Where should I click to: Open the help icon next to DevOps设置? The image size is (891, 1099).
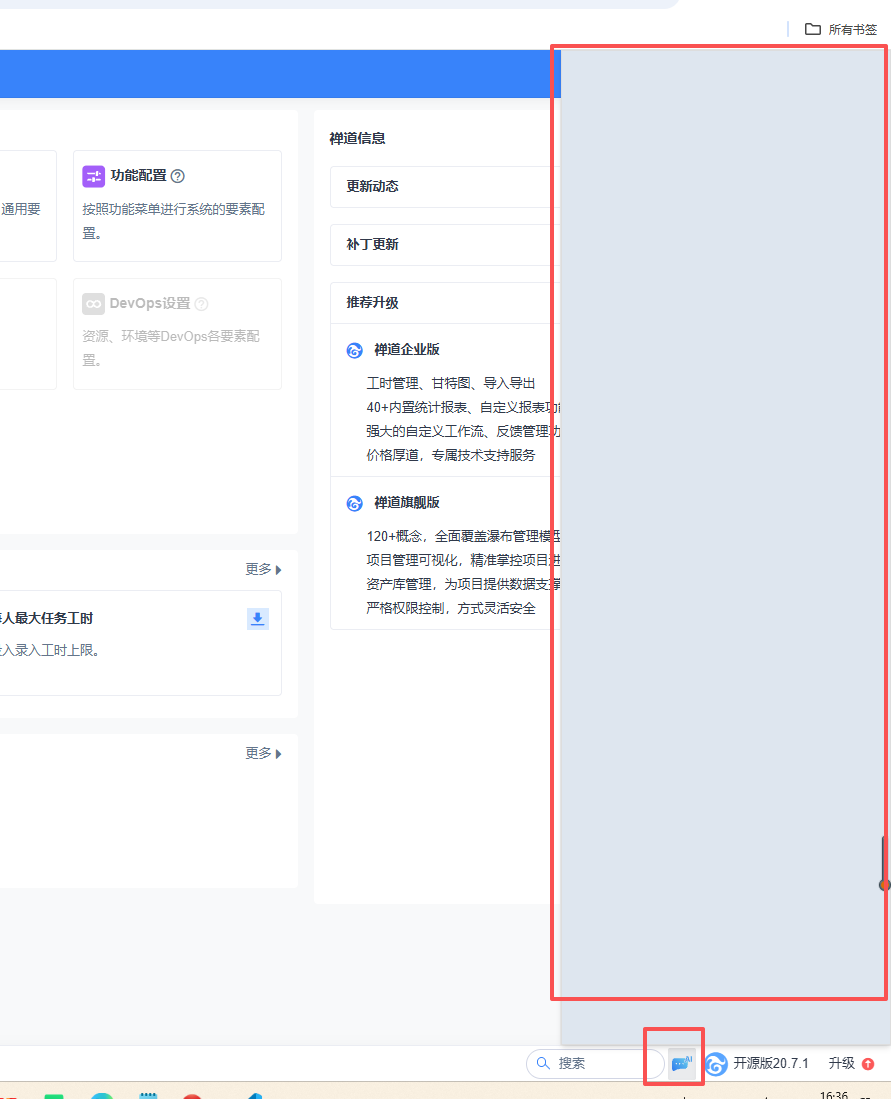click(201, 303)
